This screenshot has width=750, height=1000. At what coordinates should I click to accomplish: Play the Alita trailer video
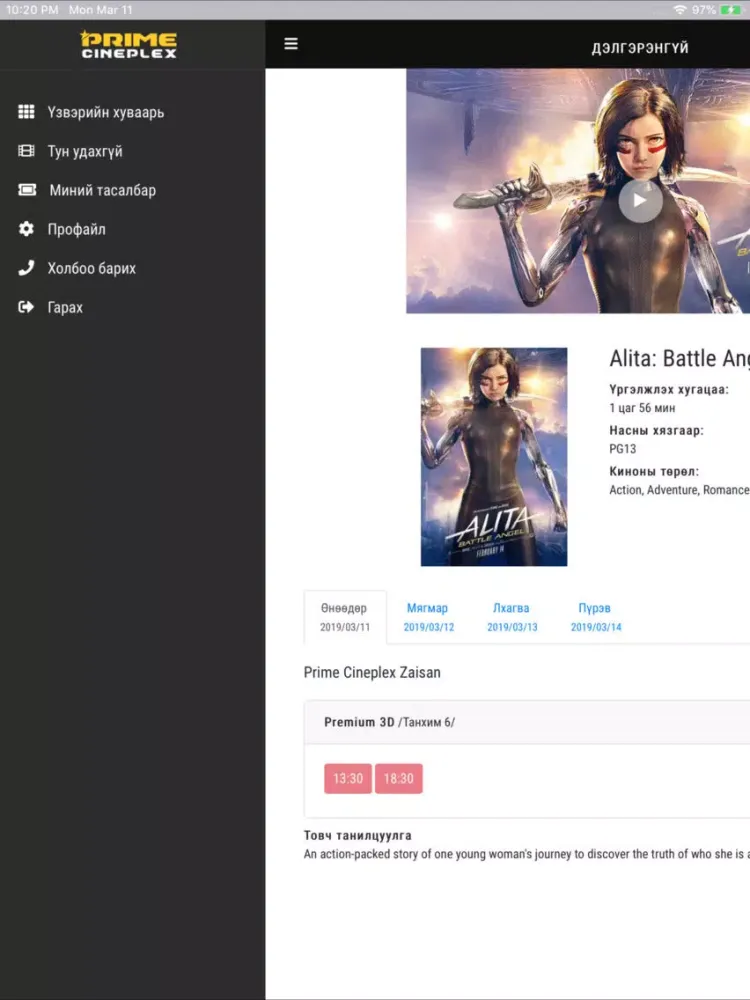640,200
